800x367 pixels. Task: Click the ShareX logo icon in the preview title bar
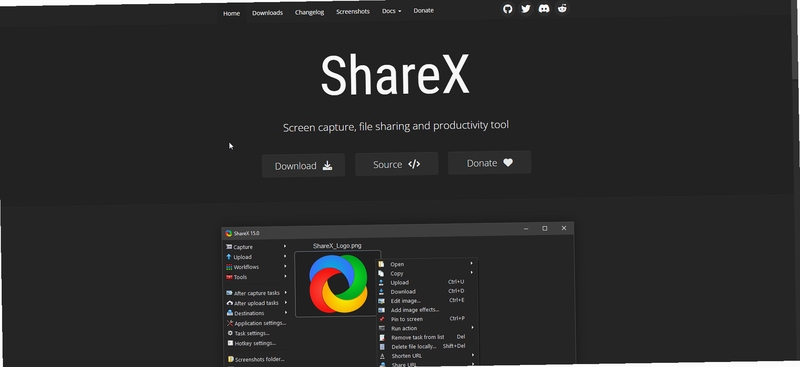(x=229, y=234)
